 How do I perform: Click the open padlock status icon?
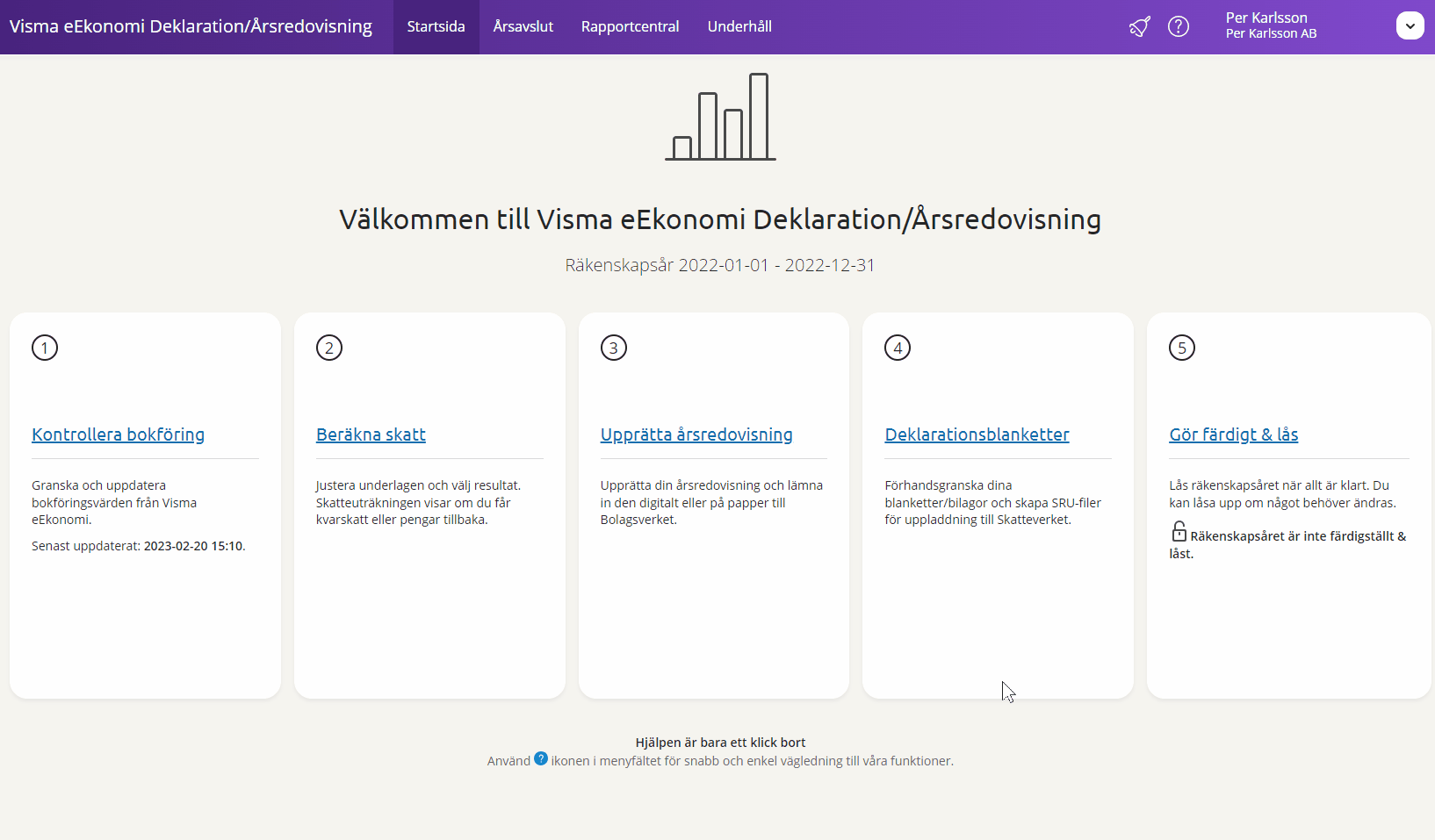[x=1179, y=532]
